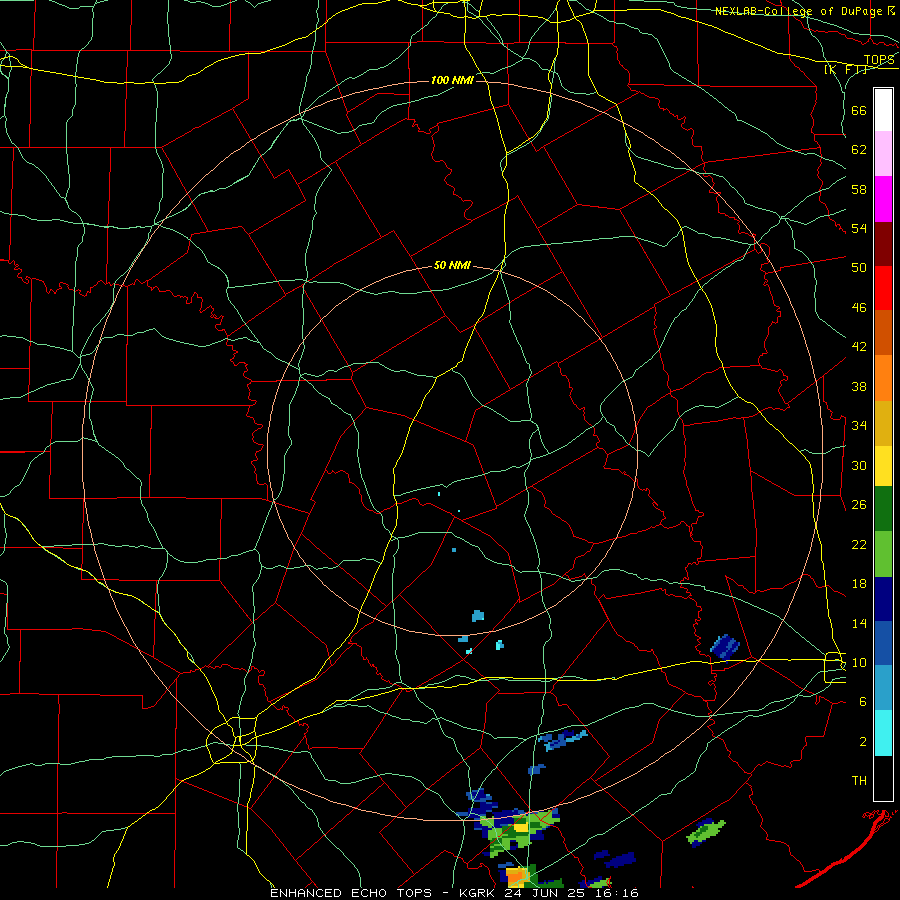
Task: Click the yellow legend swatch
Action: click(x=883, y=466)
